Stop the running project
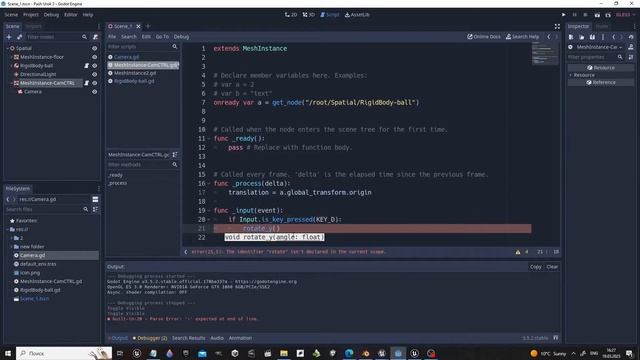 click(585, 15)
